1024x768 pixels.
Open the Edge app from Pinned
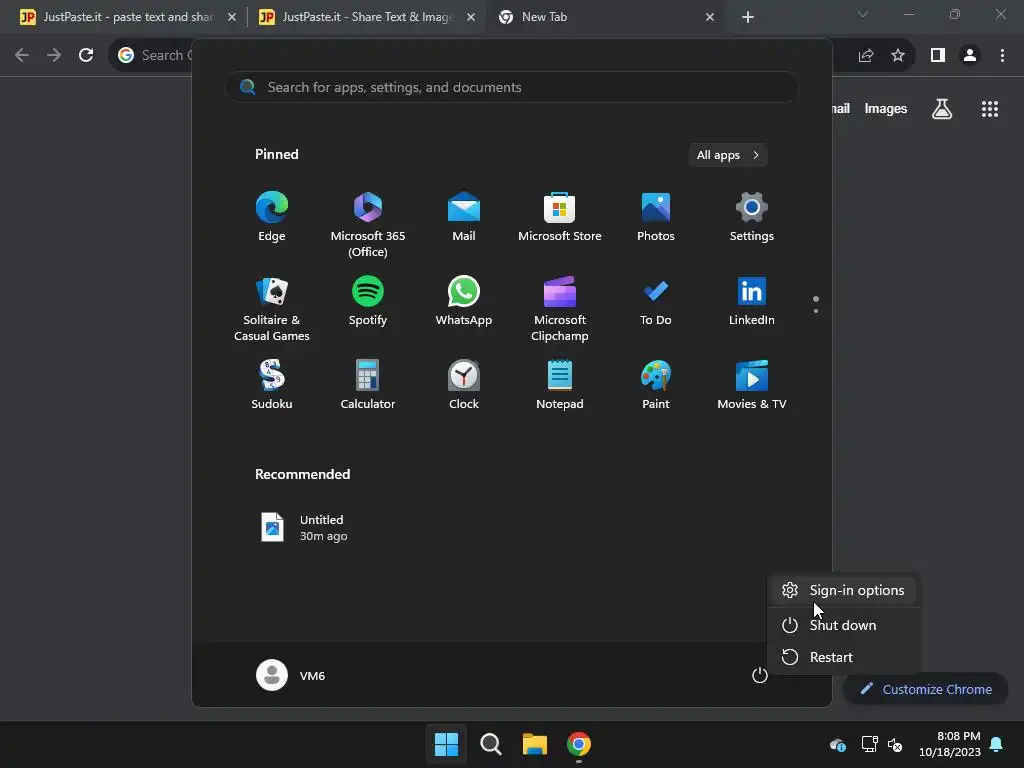[272, 217]
